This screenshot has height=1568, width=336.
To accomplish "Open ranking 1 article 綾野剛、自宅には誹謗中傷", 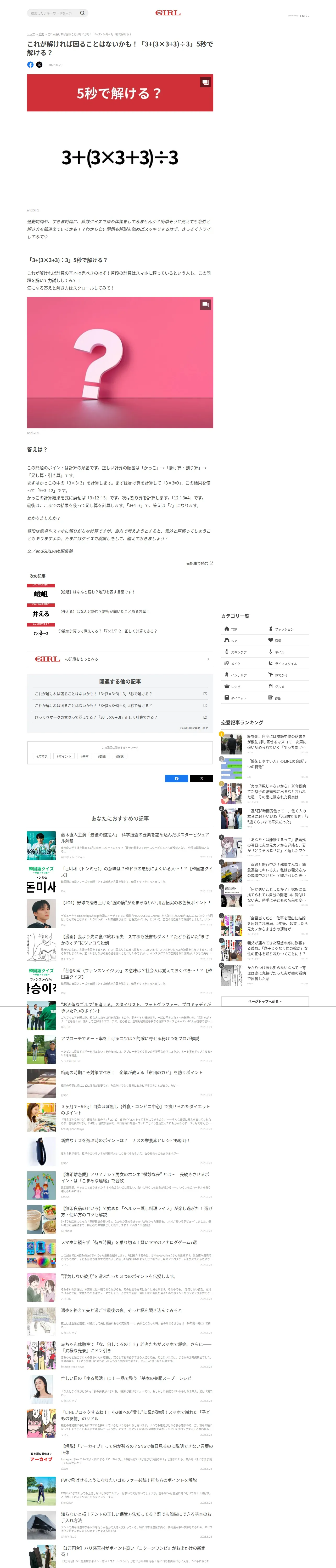I will point(277,741).
